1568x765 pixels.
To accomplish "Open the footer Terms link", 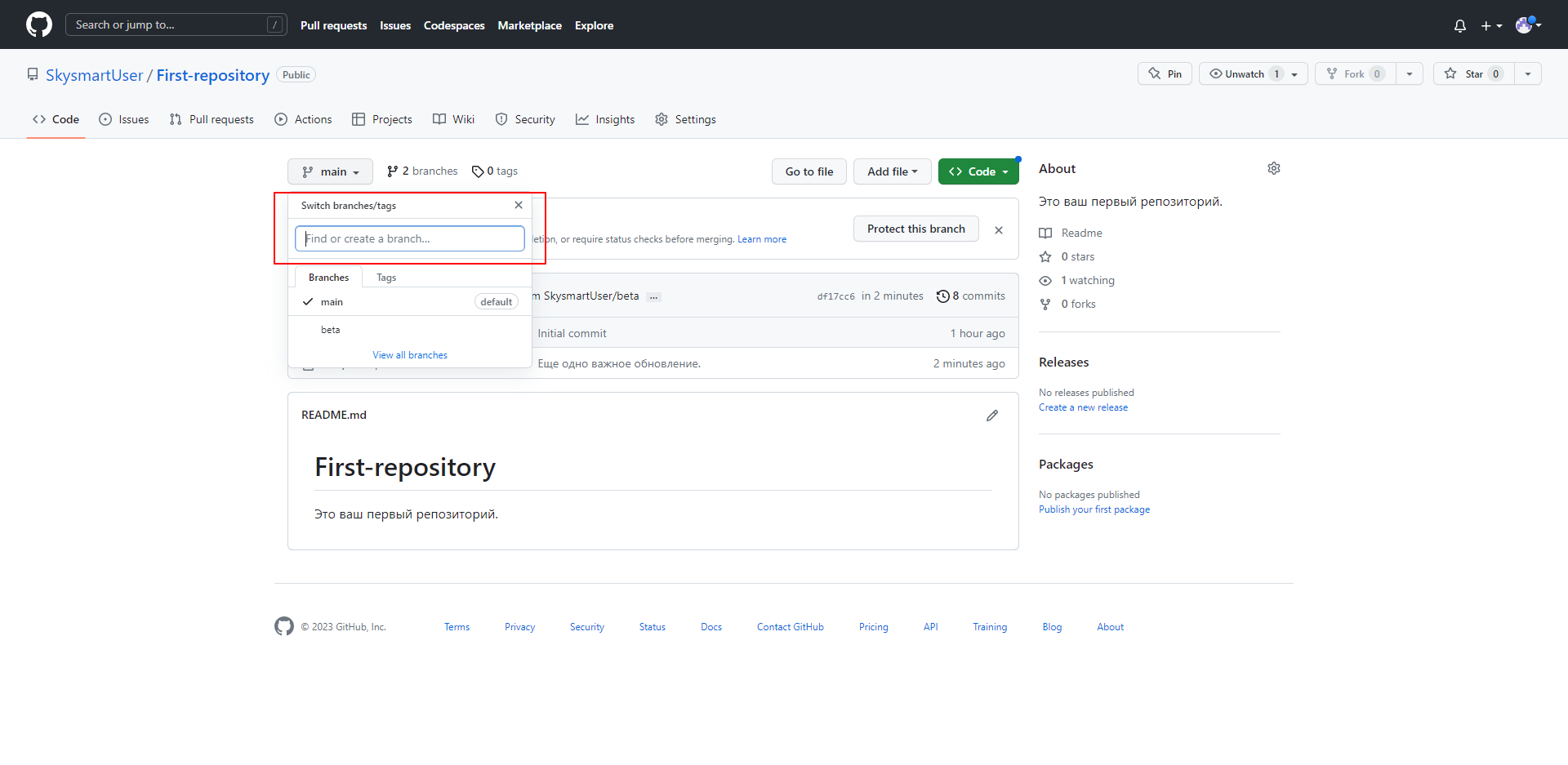I will point(457,627).
